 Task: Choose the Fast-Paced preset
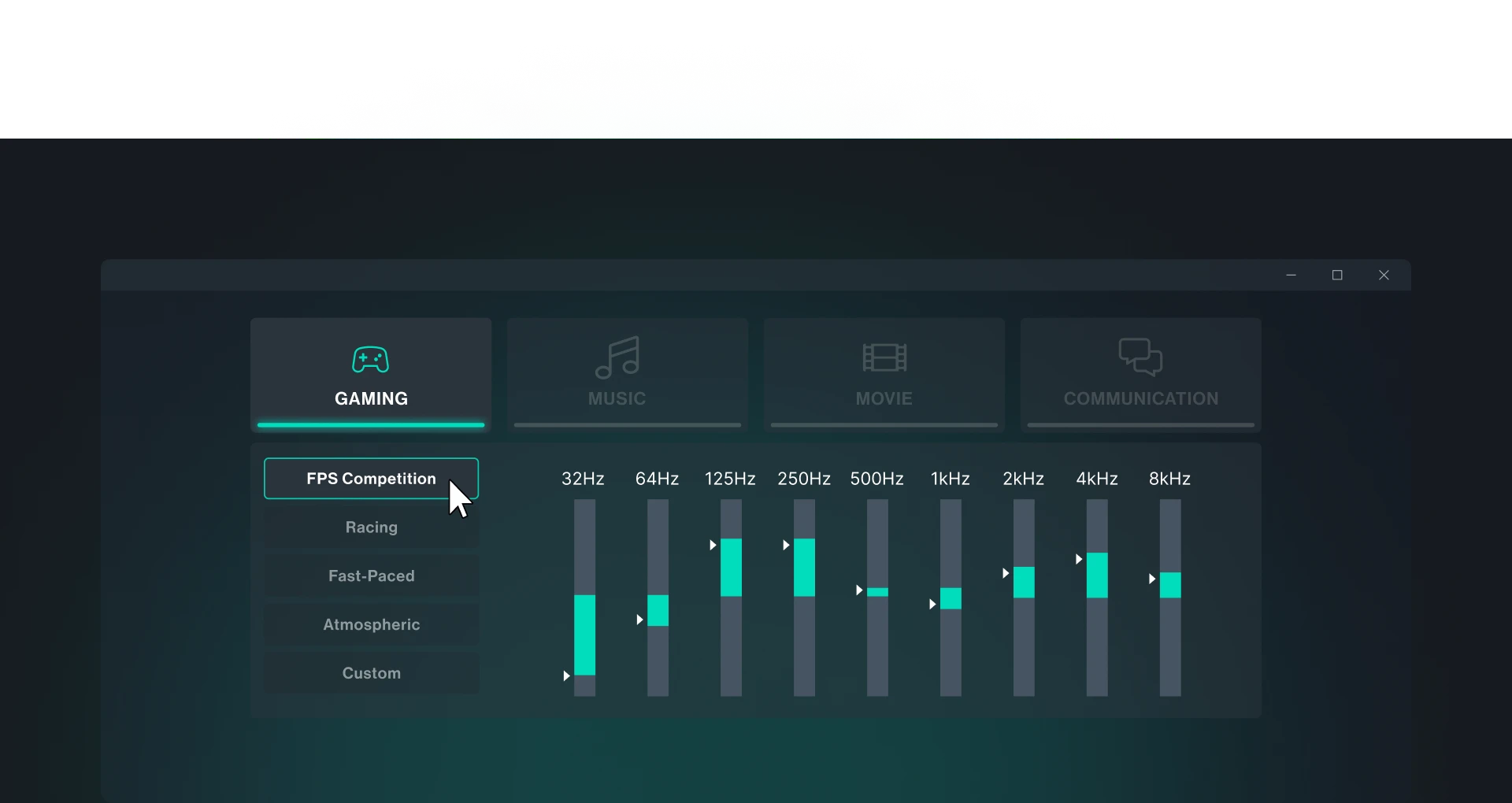coord(371,576)
